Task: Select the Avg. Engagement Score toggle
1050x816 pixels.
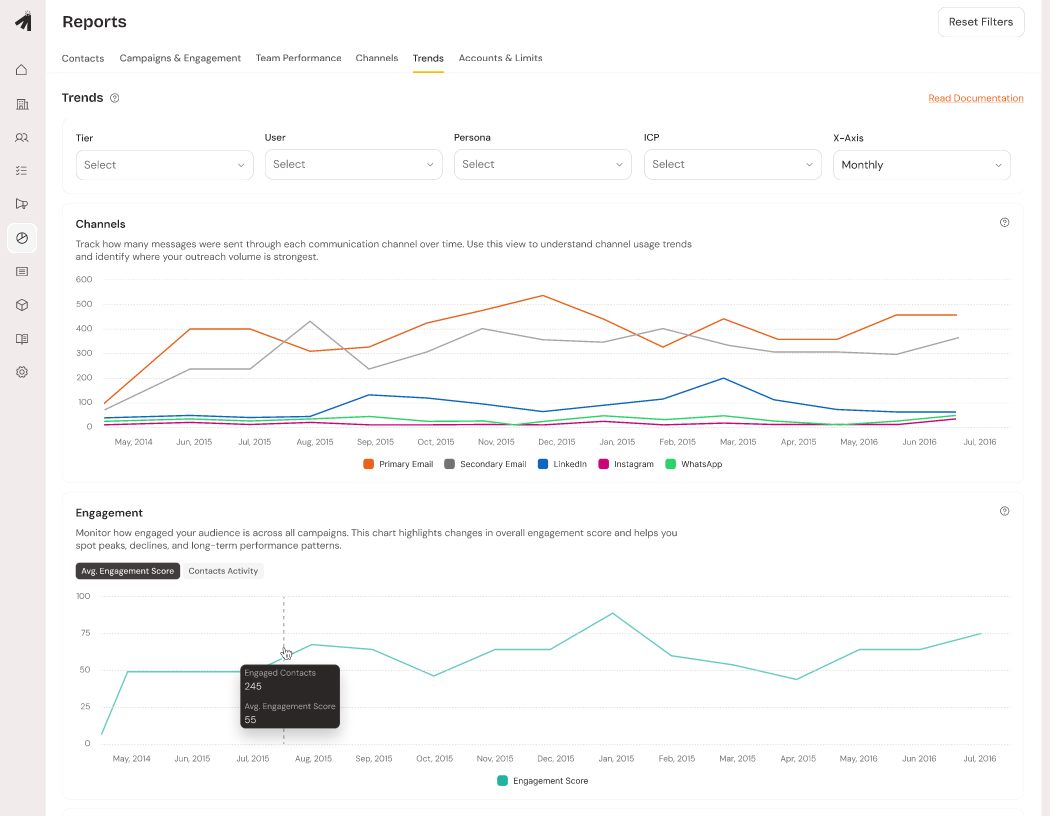Action: 128,571
